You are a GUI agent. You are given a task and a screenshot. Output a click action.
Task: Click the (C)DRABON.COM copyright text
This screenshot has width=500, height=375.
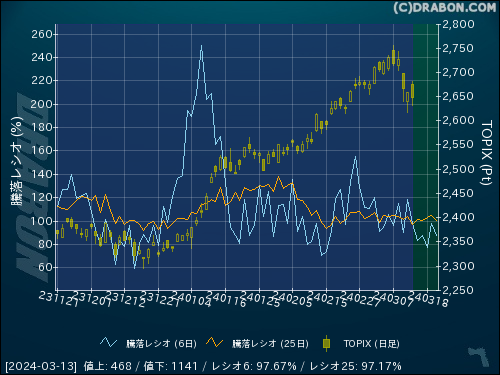tap(444, 8)
